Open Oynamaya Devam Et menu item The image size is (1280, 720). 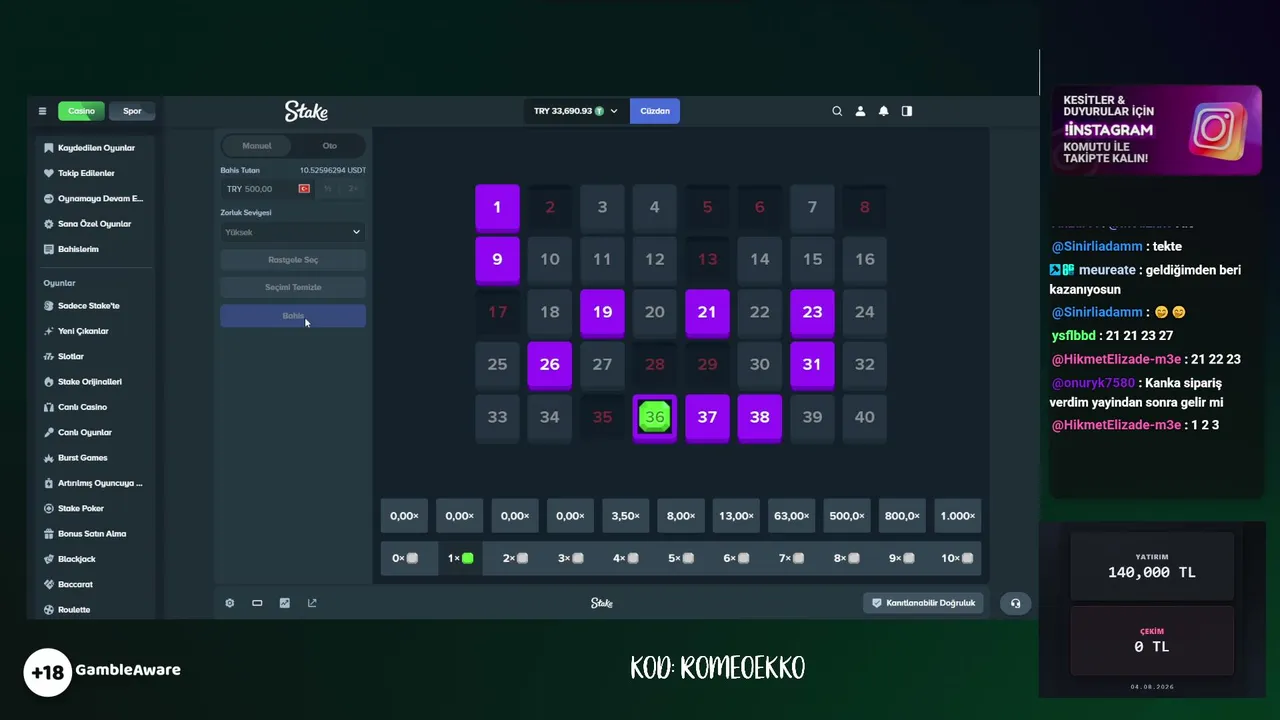tap(96, 198)
